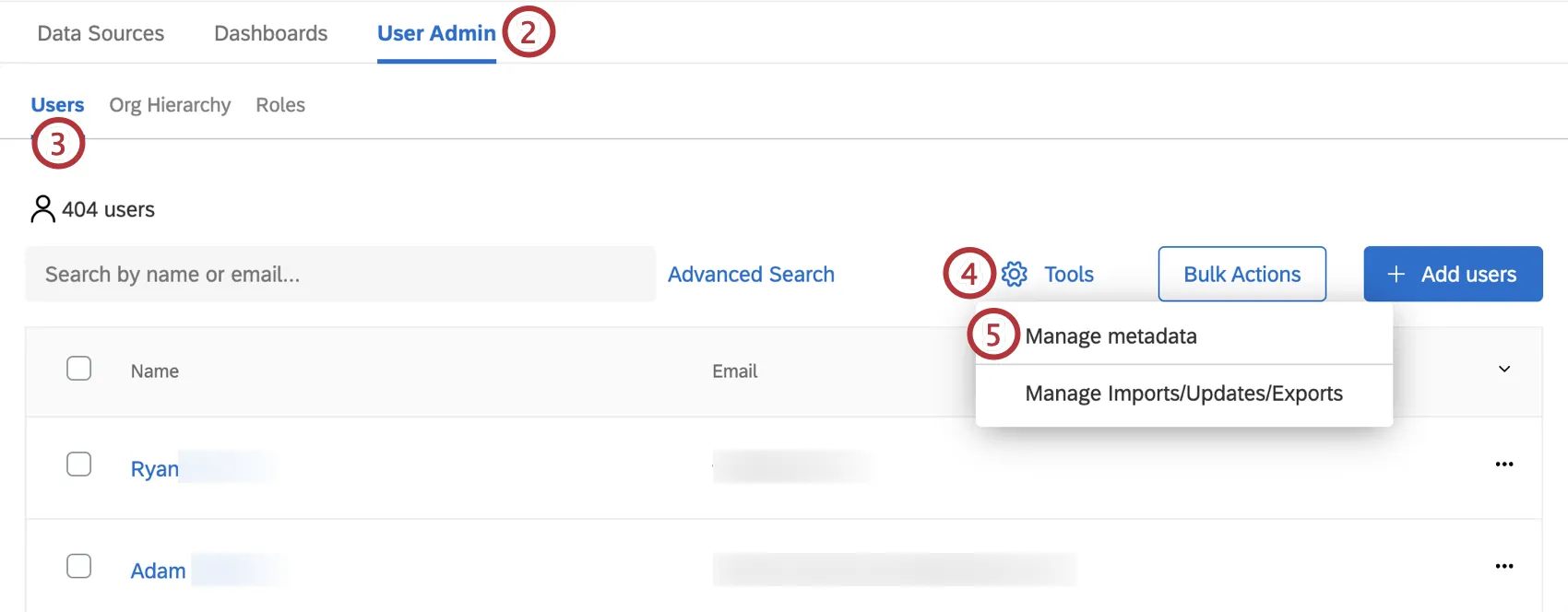The height and width of the screenshot is (612, 1568).
Task: Switch to the Data Sources tab
Action: tap(101, 33)
